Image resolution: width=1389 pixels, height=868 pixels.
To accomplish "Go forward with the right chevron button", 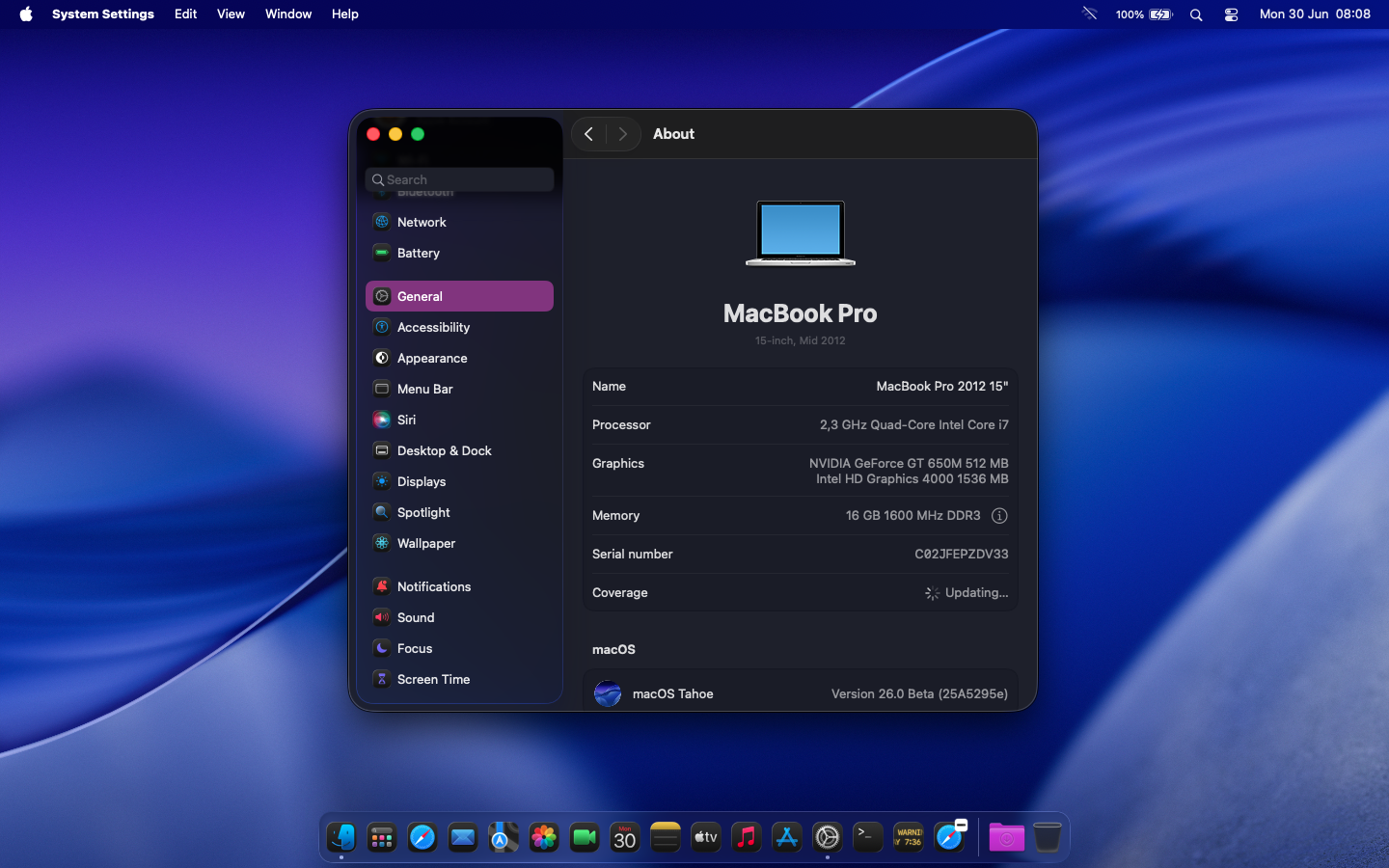I will (x=623, y=134).
